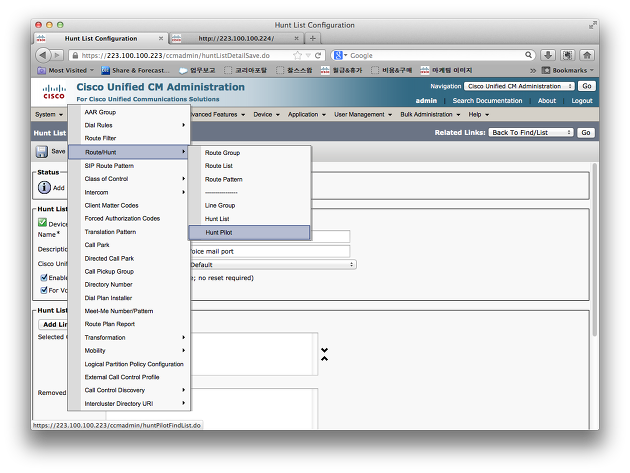Choose AAR Group menu entry
The image size is (630, 473).
pos(129,112)
